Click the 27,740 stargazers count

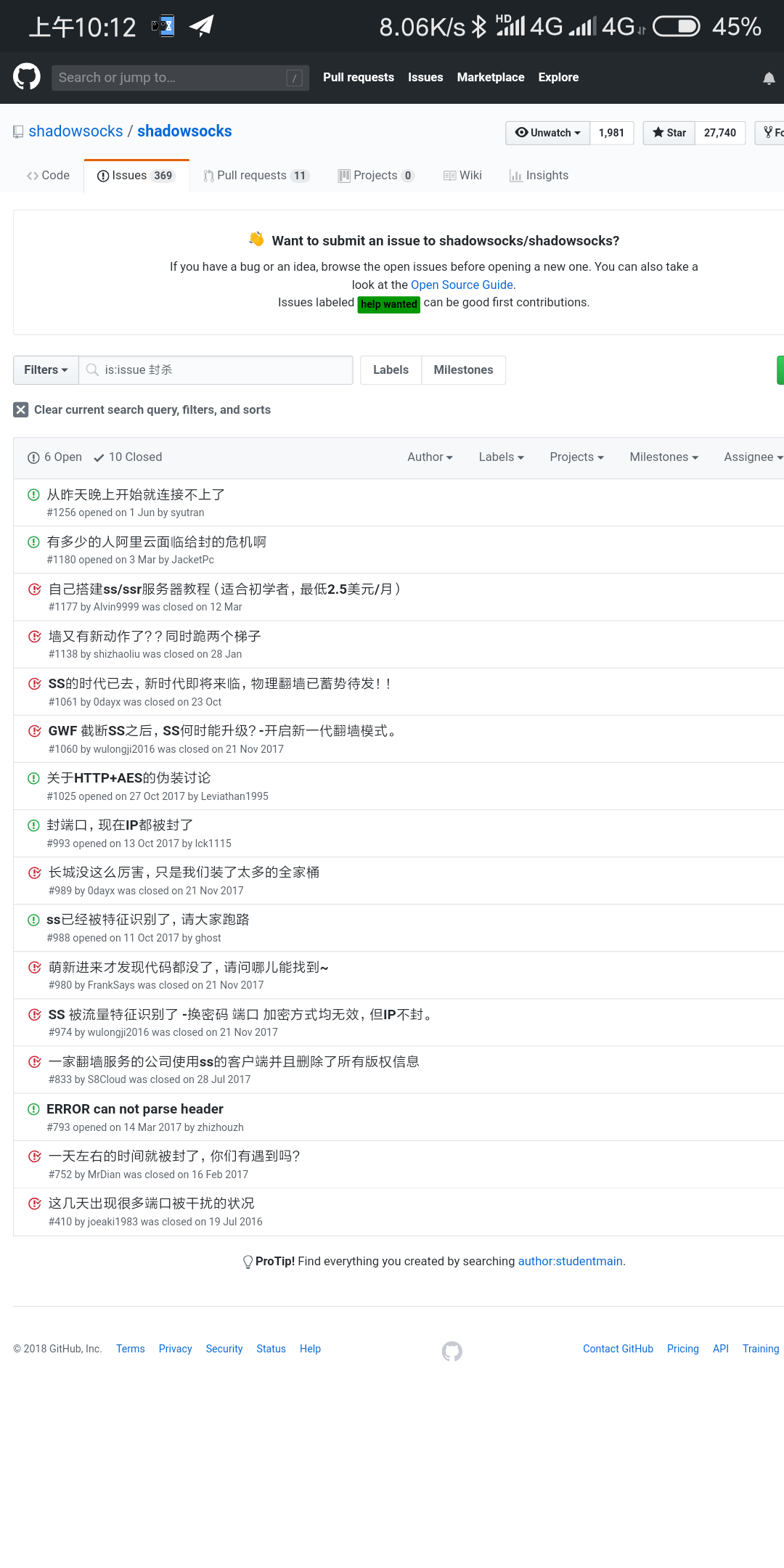[x=720, y=133]
